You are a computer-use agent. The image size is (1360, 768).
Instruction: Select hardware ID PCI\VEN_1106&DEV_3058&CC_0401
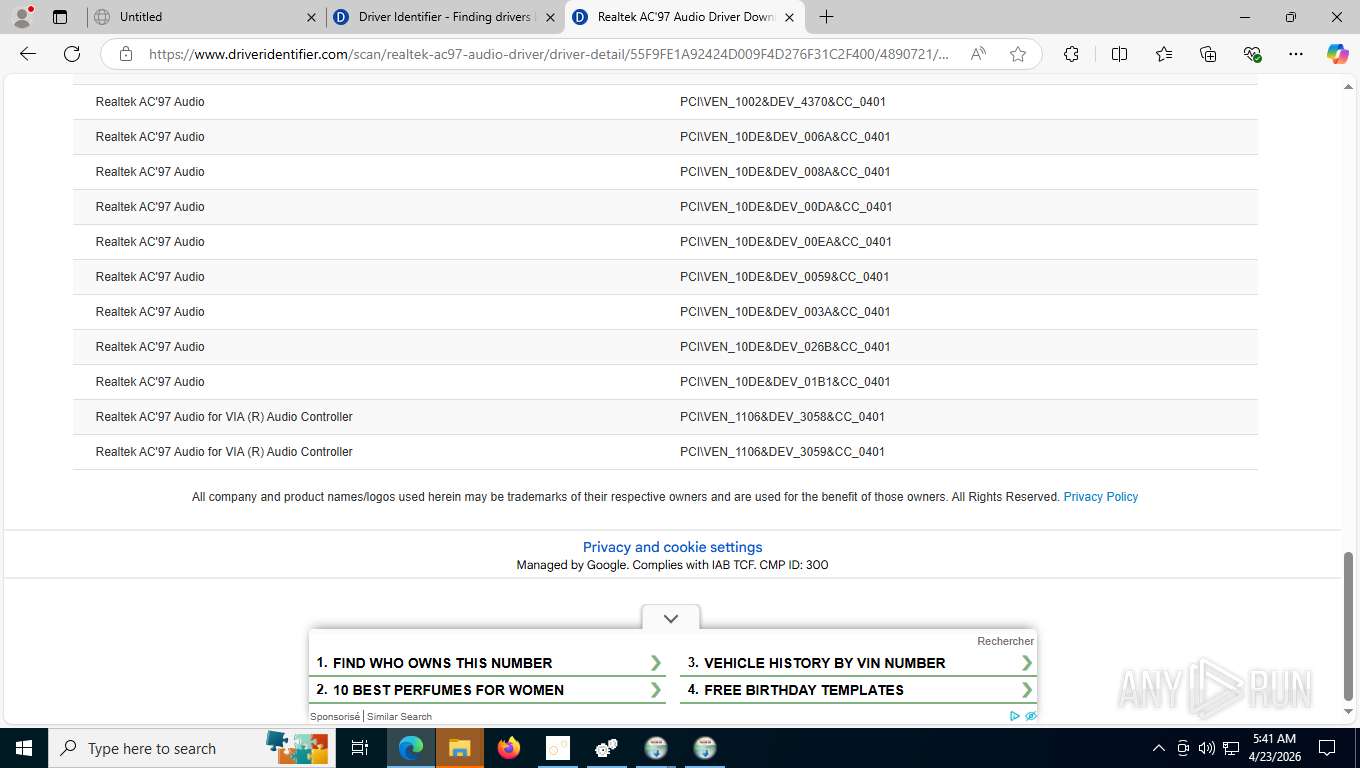(x=782, y=417)
